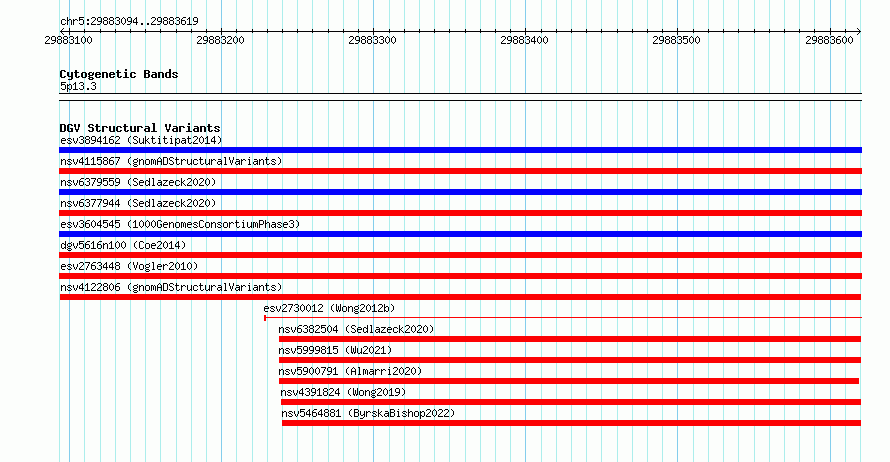Select the blue esv3604545 variant bar
The image size is (890, 462).
click(460, 234)
